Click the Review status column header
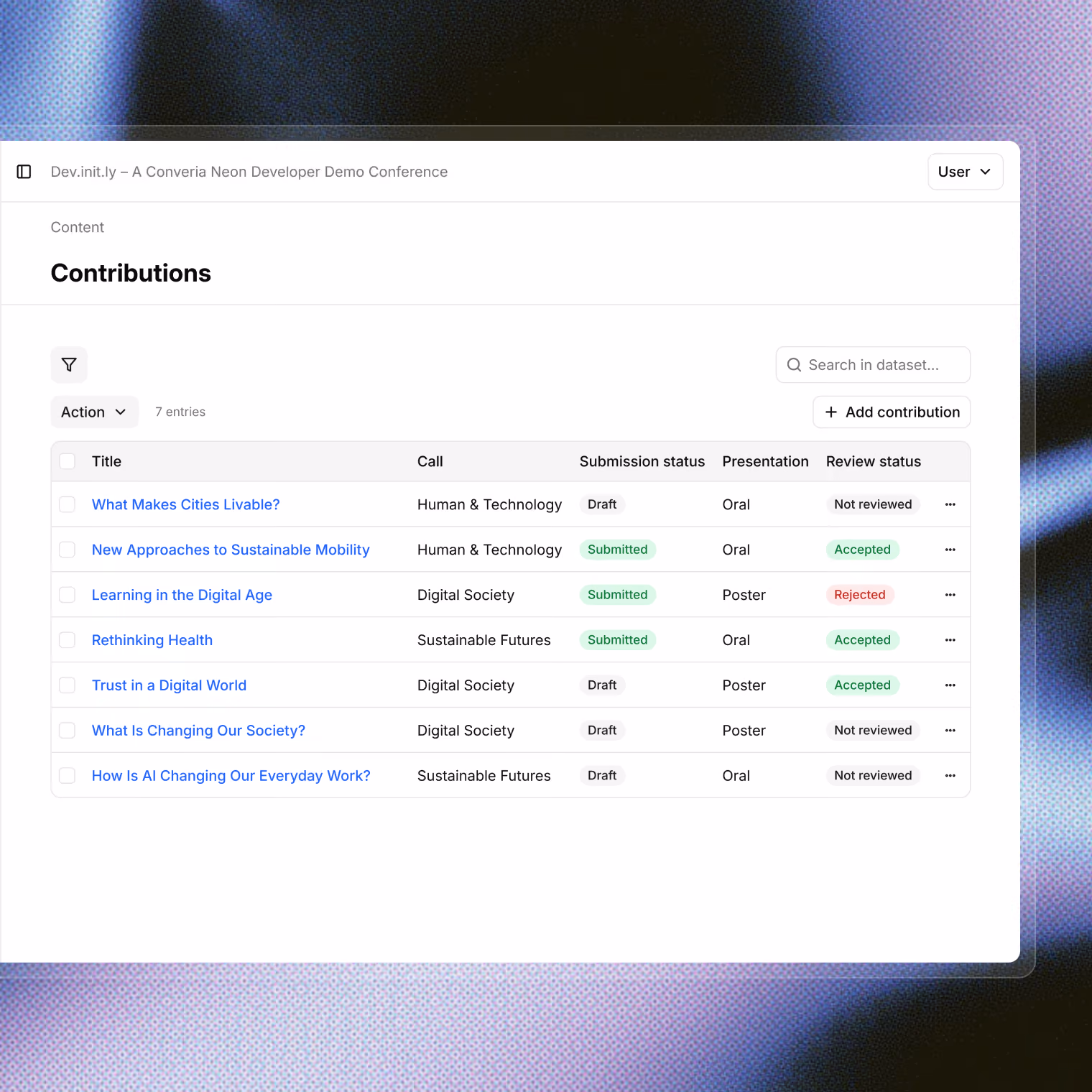Viewport: 1092px width, 1092px height. (874, 461)
